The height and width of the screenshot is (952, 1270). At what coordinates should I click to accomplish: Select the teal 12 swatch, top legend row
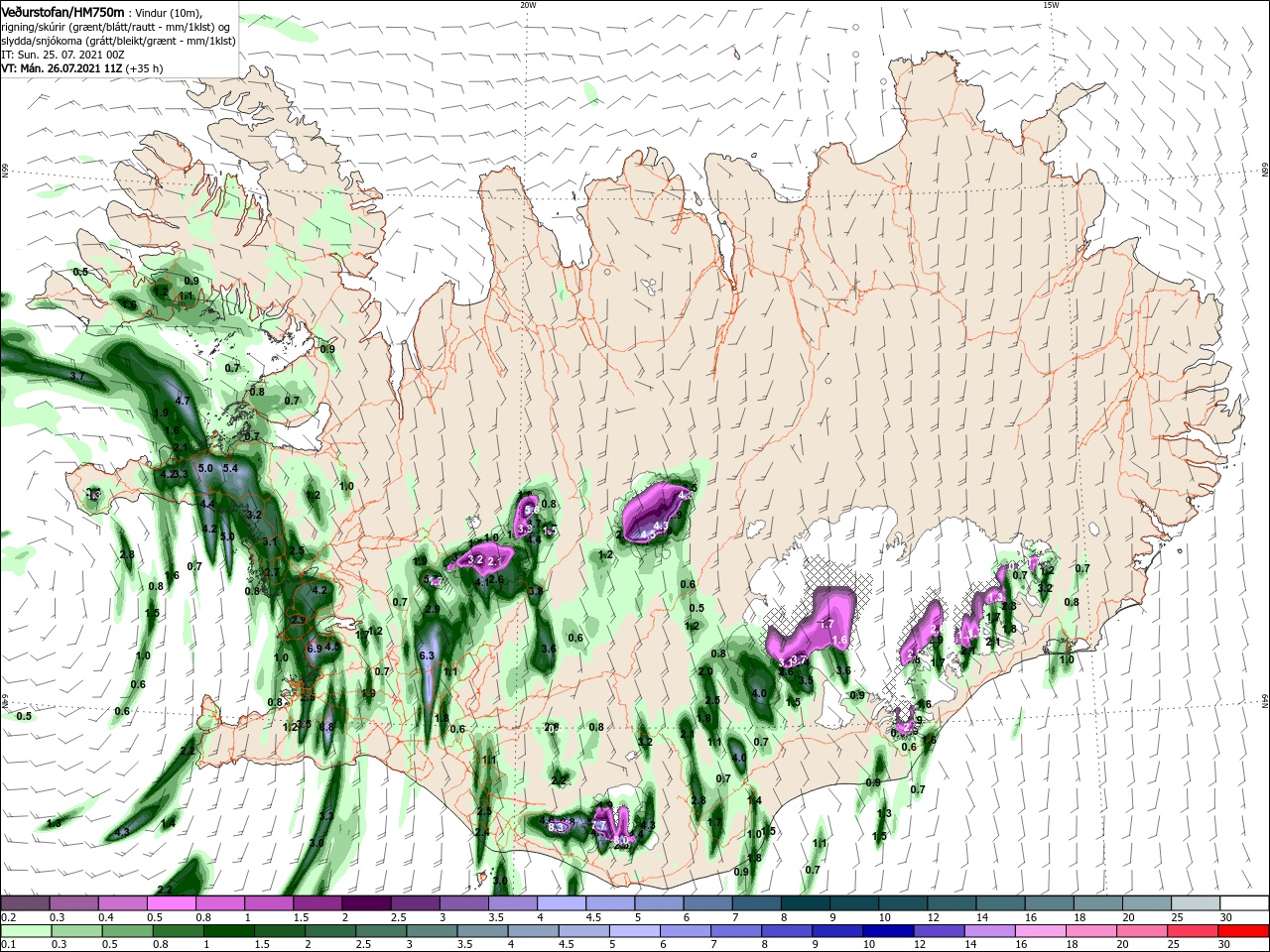[x=952, y=903]
